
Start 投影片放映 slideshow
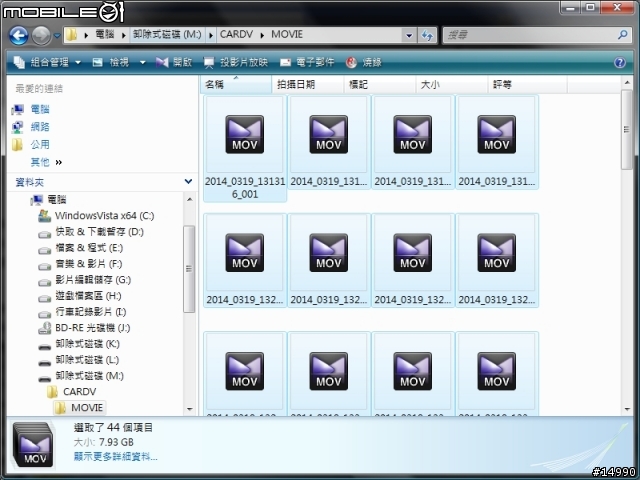tap(236, 62)
